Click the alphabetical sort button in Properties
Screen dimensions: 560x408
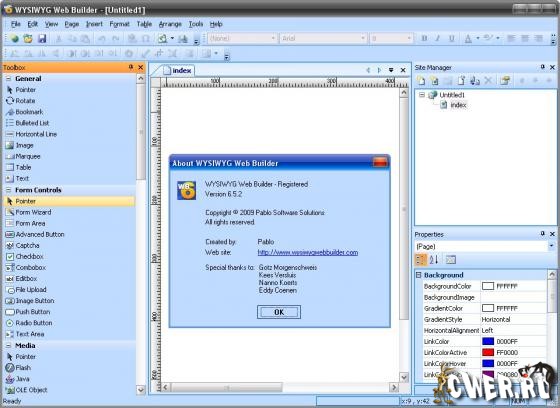434,260
